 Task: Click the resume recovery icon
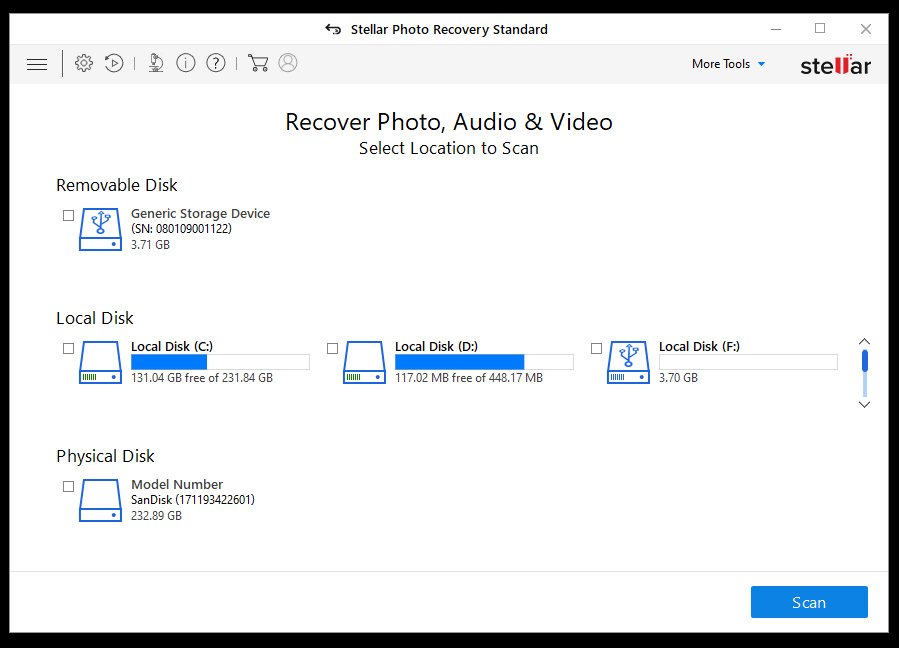[x=114, y=64]
